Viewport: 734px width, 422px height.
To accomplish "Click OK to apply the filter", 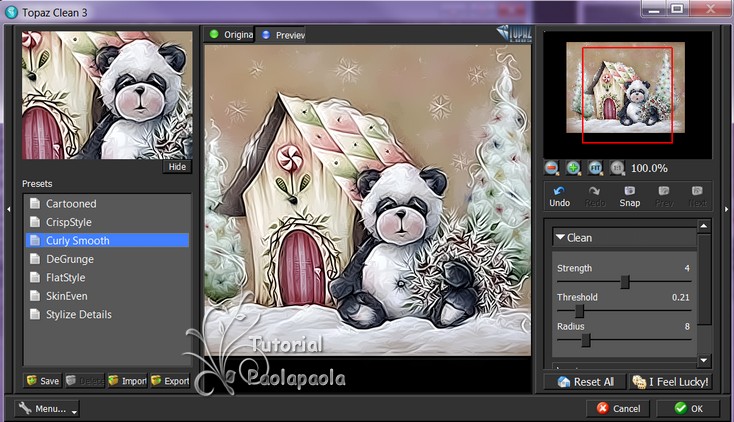I will tap(688, 408).
